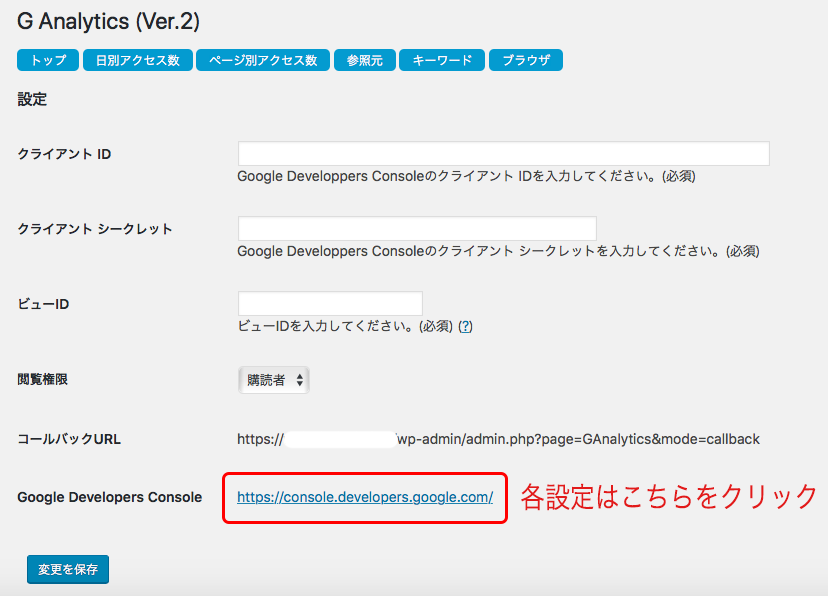The image size is (828, 596).
Task: Open the console.developers.google.com link
Action: 365,496
